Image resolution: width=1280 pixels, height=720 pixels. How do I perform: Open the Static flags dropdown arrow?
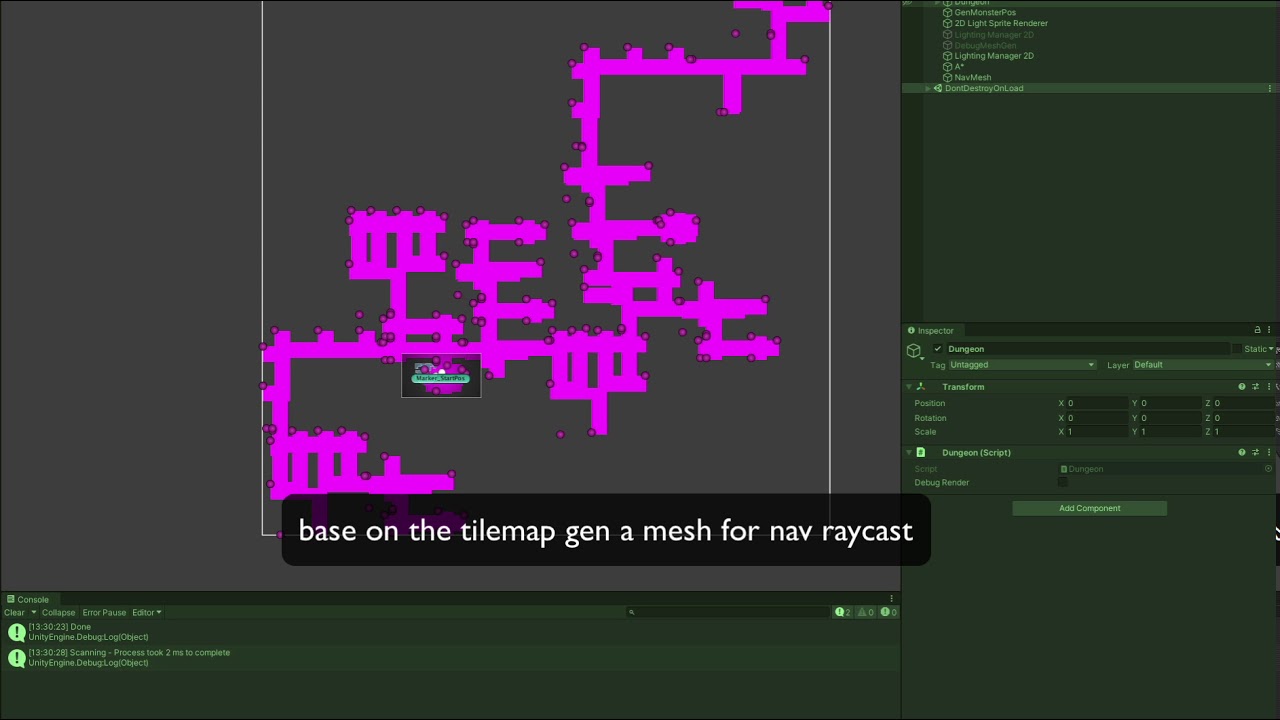(1271, 349)
